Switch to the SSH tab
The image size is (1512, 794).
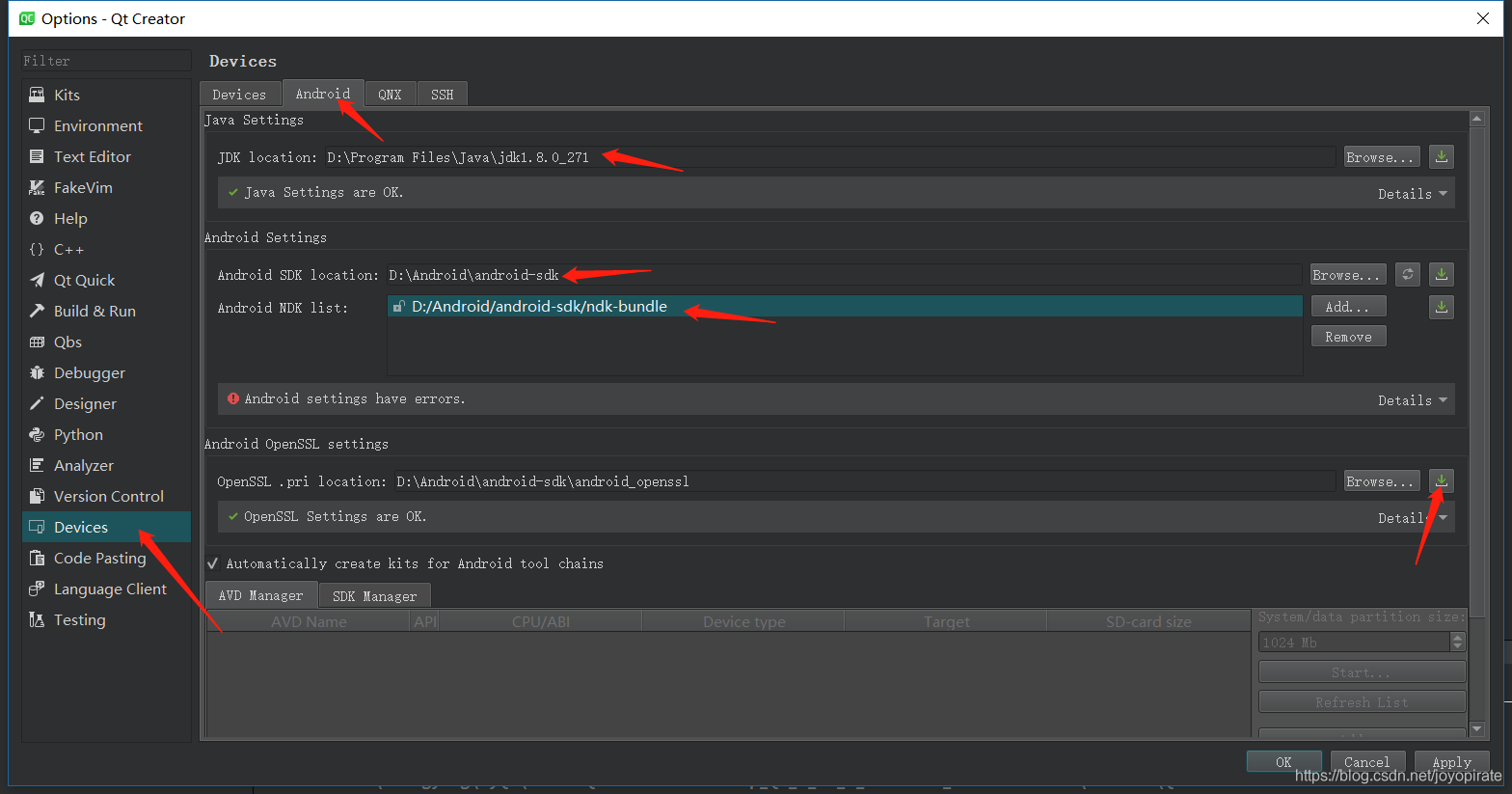443,94
